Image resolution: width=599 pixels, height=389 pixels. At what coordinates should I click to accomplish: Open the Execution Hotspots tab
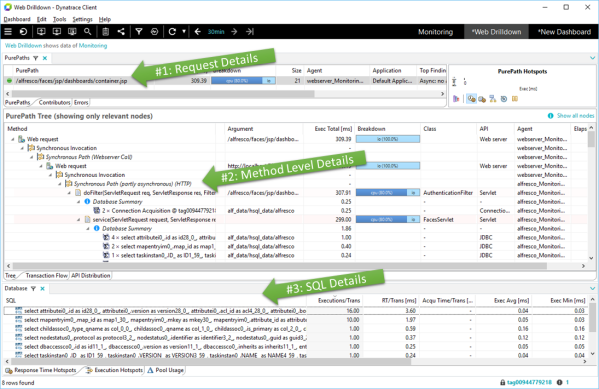[115, 370]
